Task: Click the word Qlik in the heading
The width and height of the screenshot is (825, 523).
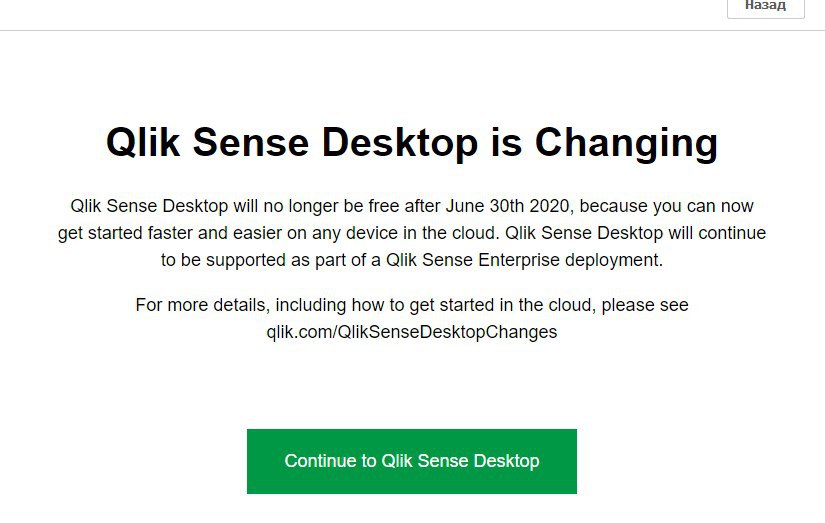Action: [x=143, y=143]
